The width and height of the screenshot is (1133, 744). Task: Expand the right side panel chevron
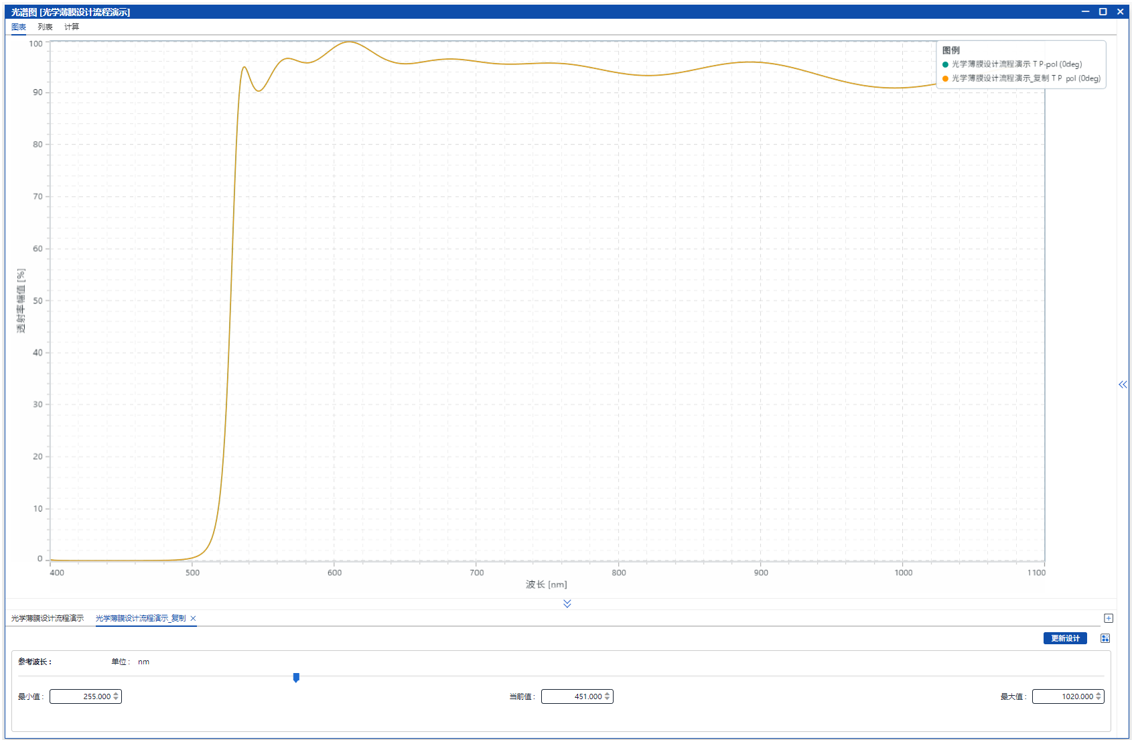tap(1122, 384)
